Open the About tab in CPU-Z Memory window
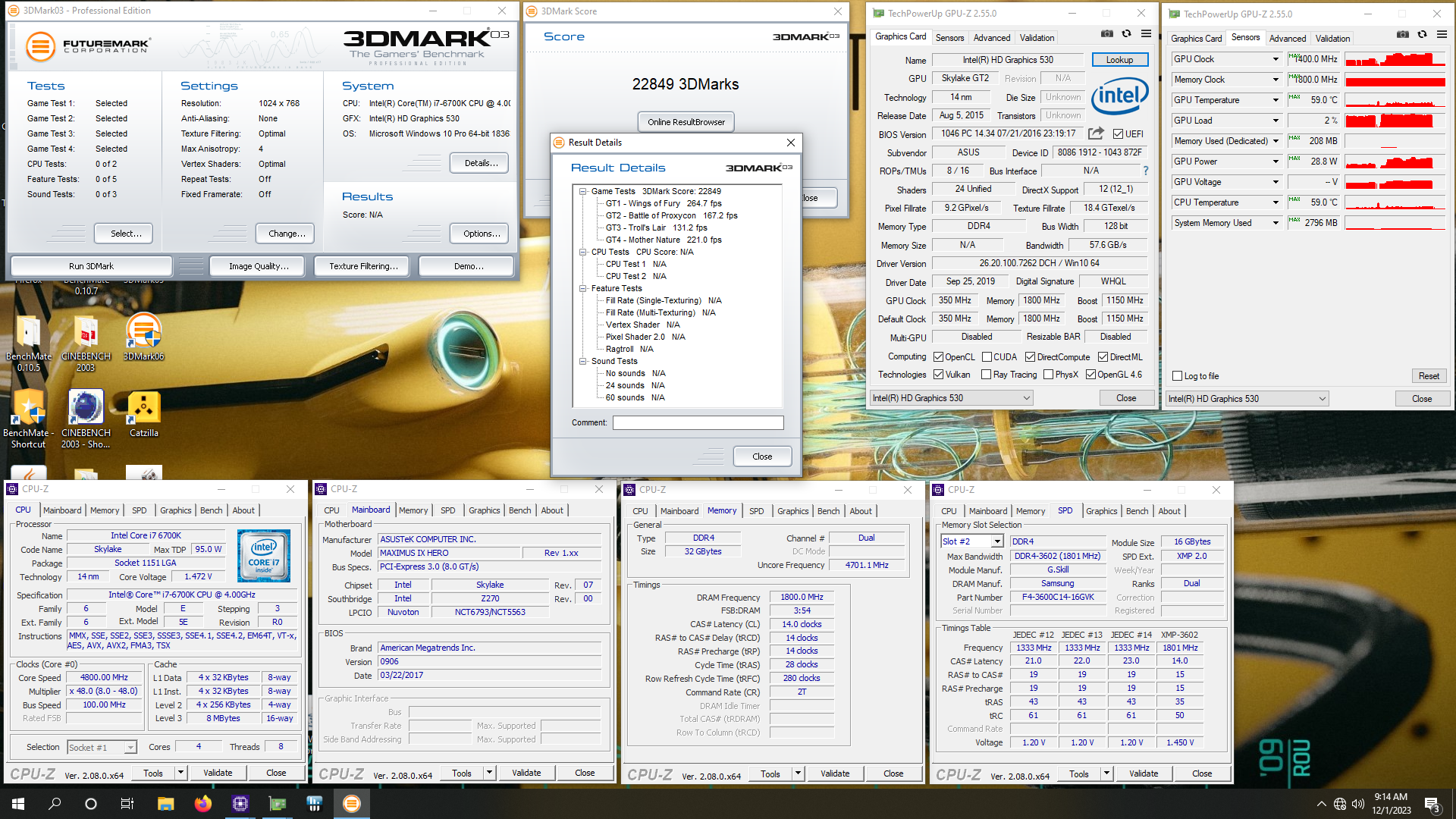The width and height of the screenshot is (1456, 819). pyautogui.click(x=861, y=511)
